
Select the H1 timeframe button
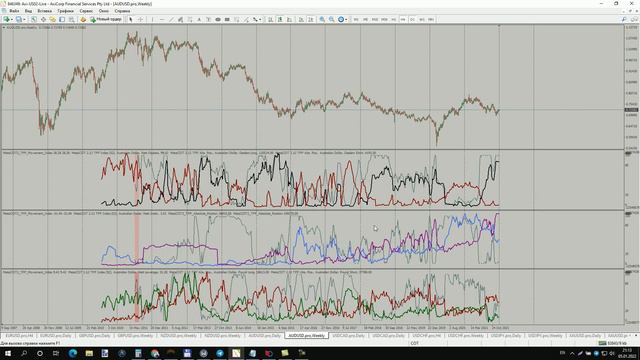click(393, 19)
